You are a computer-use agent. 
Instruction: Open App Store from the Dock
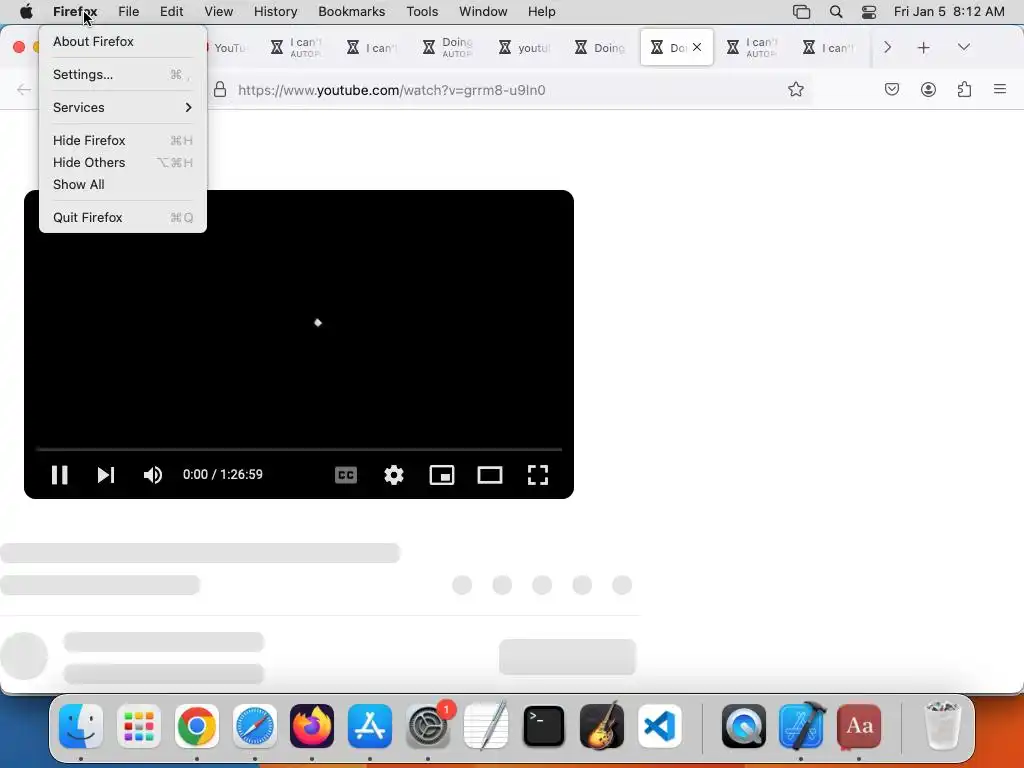[370, 726]
